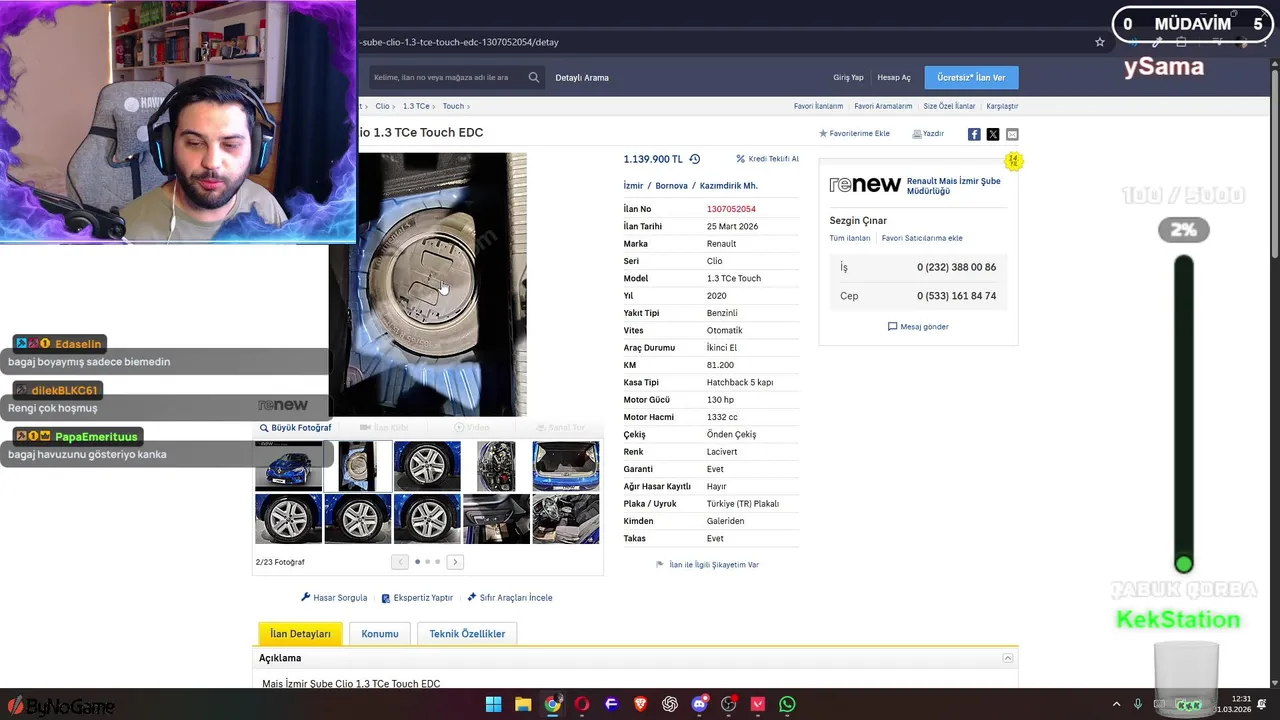Open Kredi Teklifi Al offer
The width and height of the screenshot is (1280, 720).
pyautogui.click(x=767, y=159)
